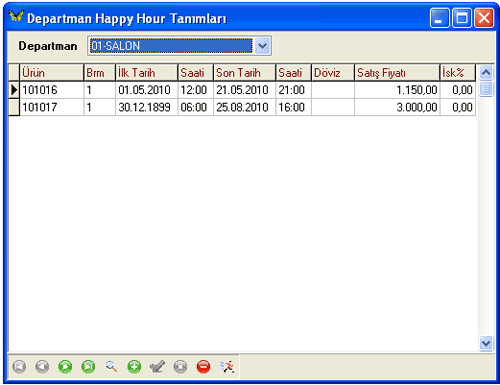Click end date 21.05.2010
Image resolution: width=500 pixels, height=385 pixels.
tap(244, 90)
